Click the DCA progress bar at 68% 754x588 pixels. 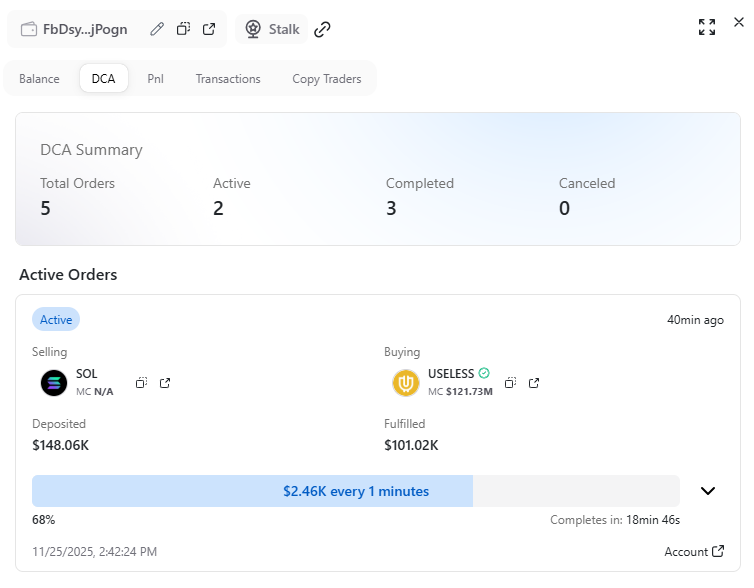point(356,491)
